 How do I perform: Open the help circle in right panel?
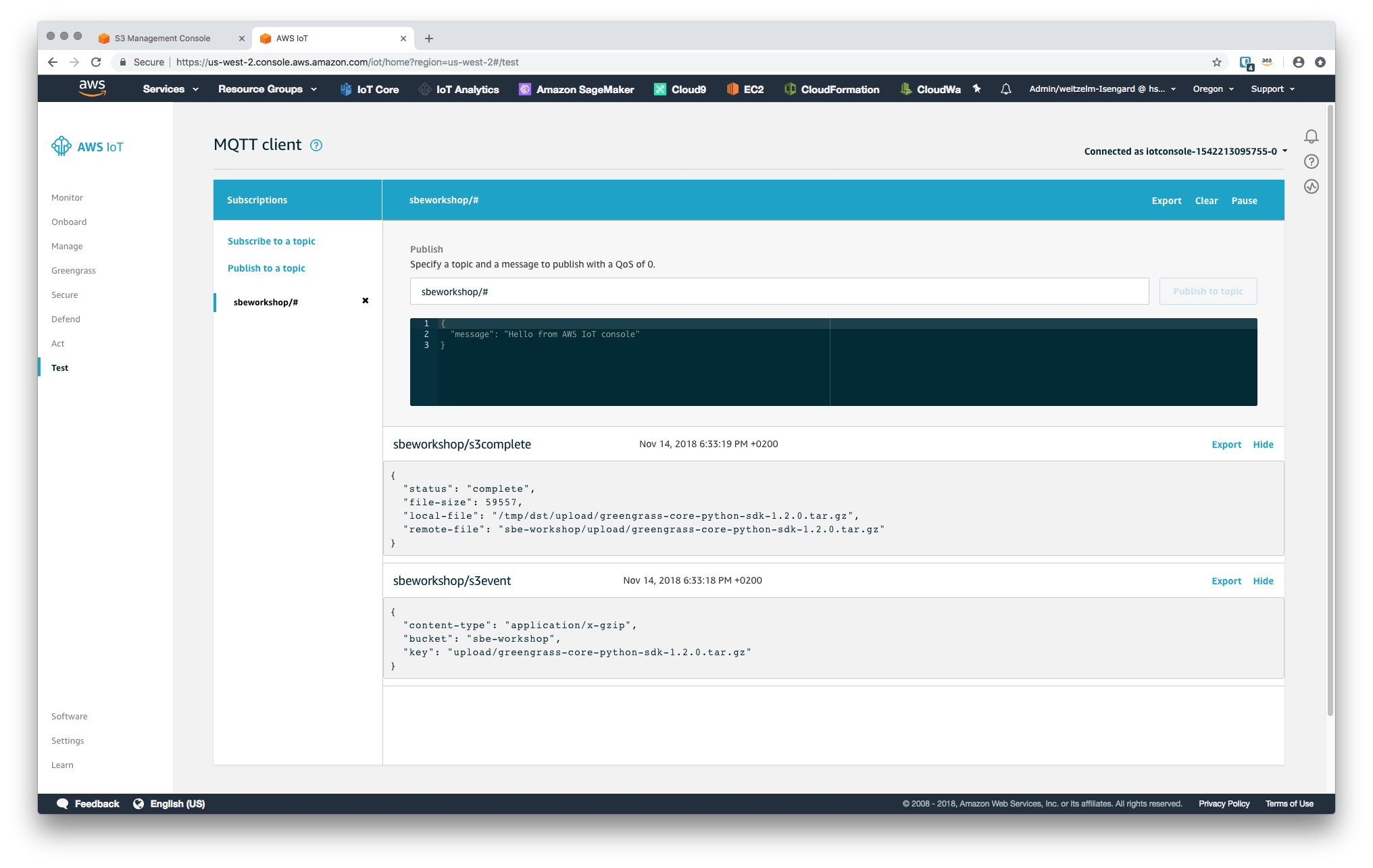(1312, 161)
